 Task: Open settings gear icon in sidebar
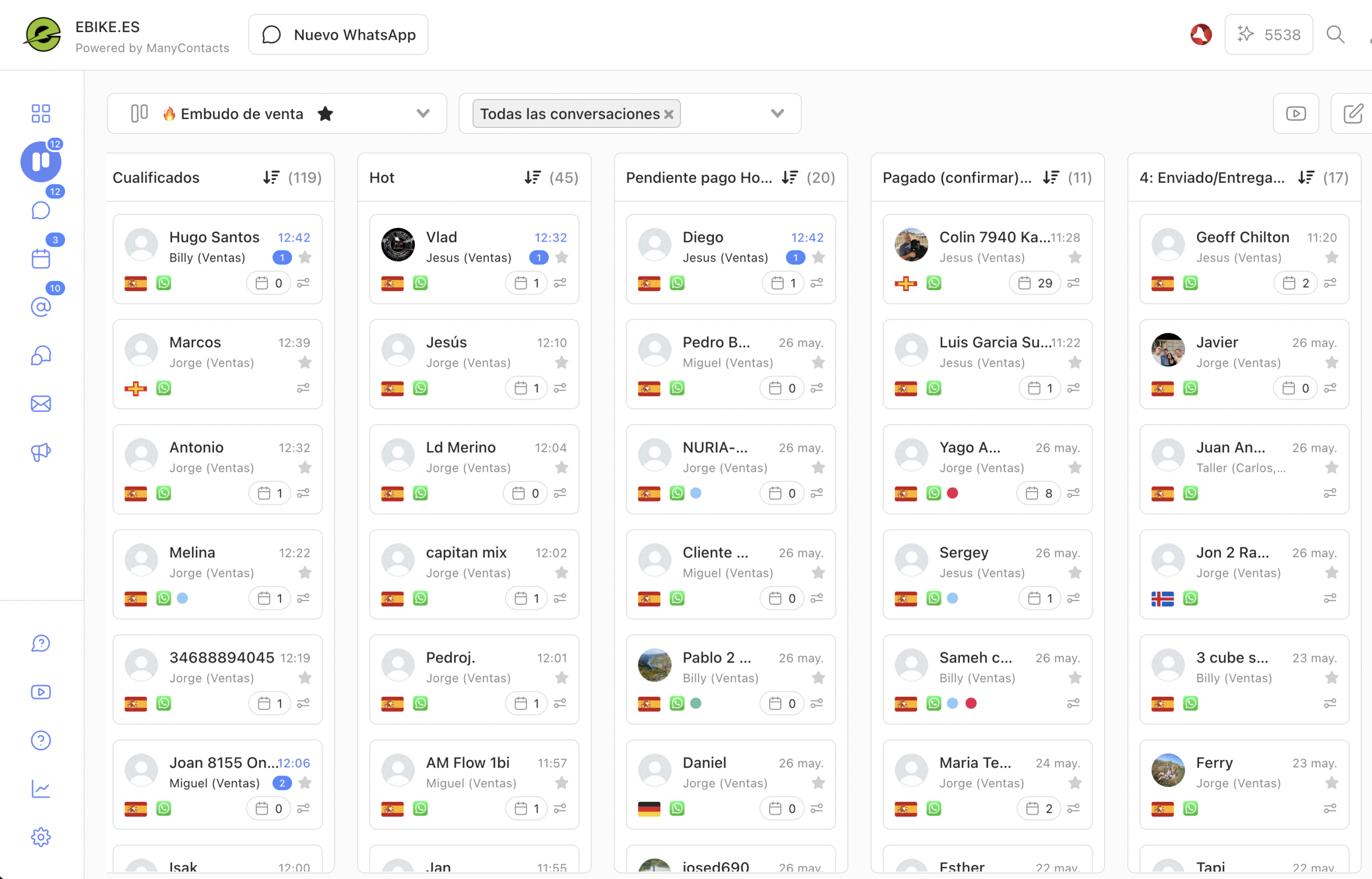(x=41, y=837)
